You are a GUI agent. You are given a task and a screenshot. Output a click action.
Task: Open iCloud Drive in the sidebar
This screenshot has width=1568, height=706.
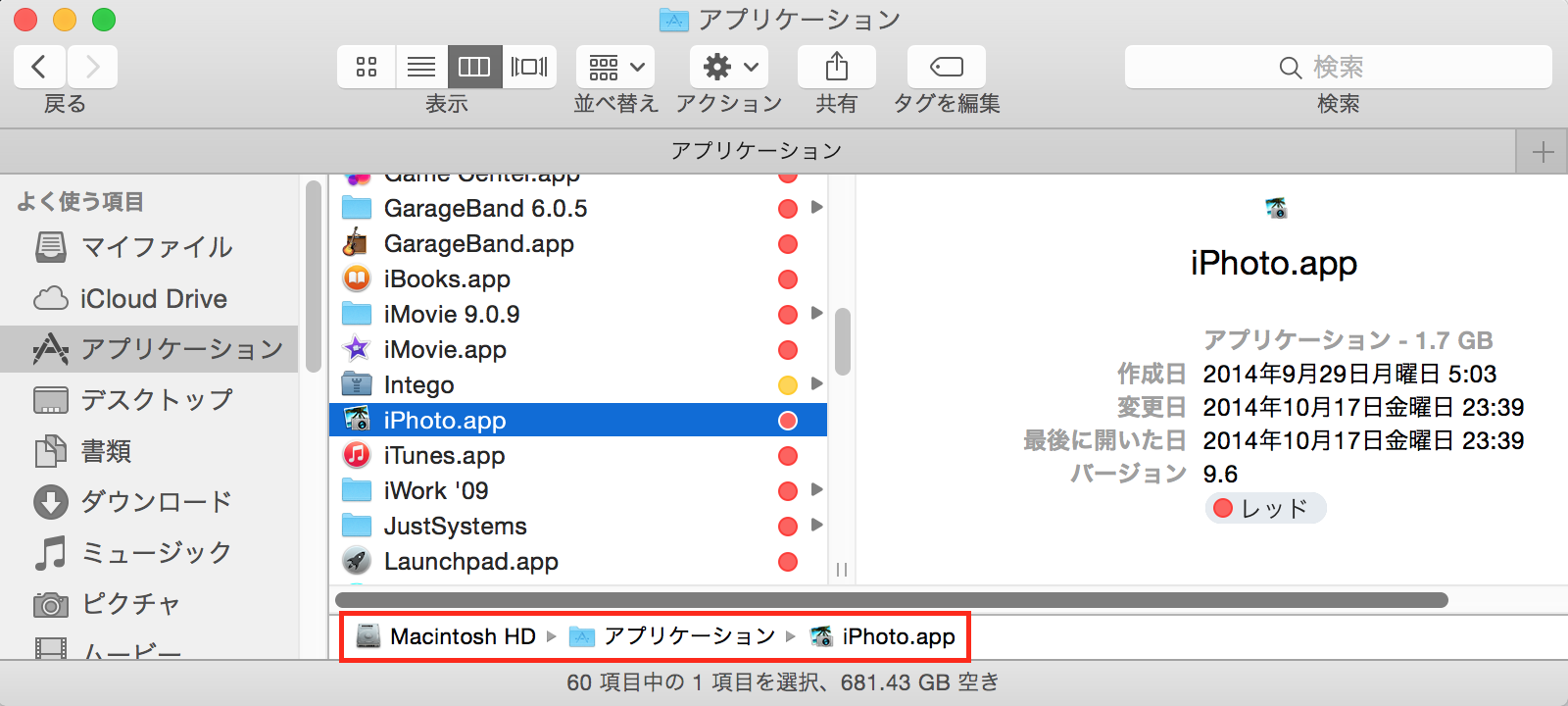click(149, 298)
